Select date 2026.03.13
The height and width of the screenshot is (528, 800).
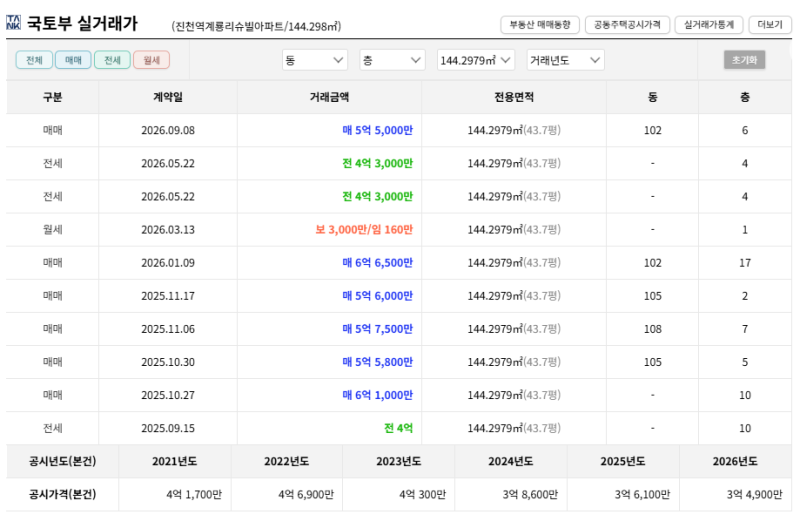pos(168,230)
